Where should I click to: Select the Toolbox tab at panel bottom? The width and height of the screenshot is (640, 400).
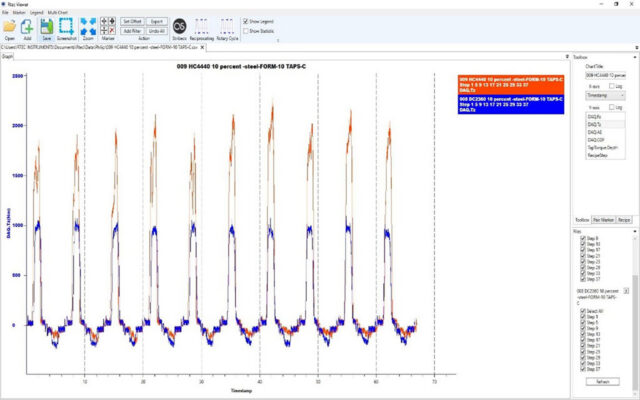(582, 220)
